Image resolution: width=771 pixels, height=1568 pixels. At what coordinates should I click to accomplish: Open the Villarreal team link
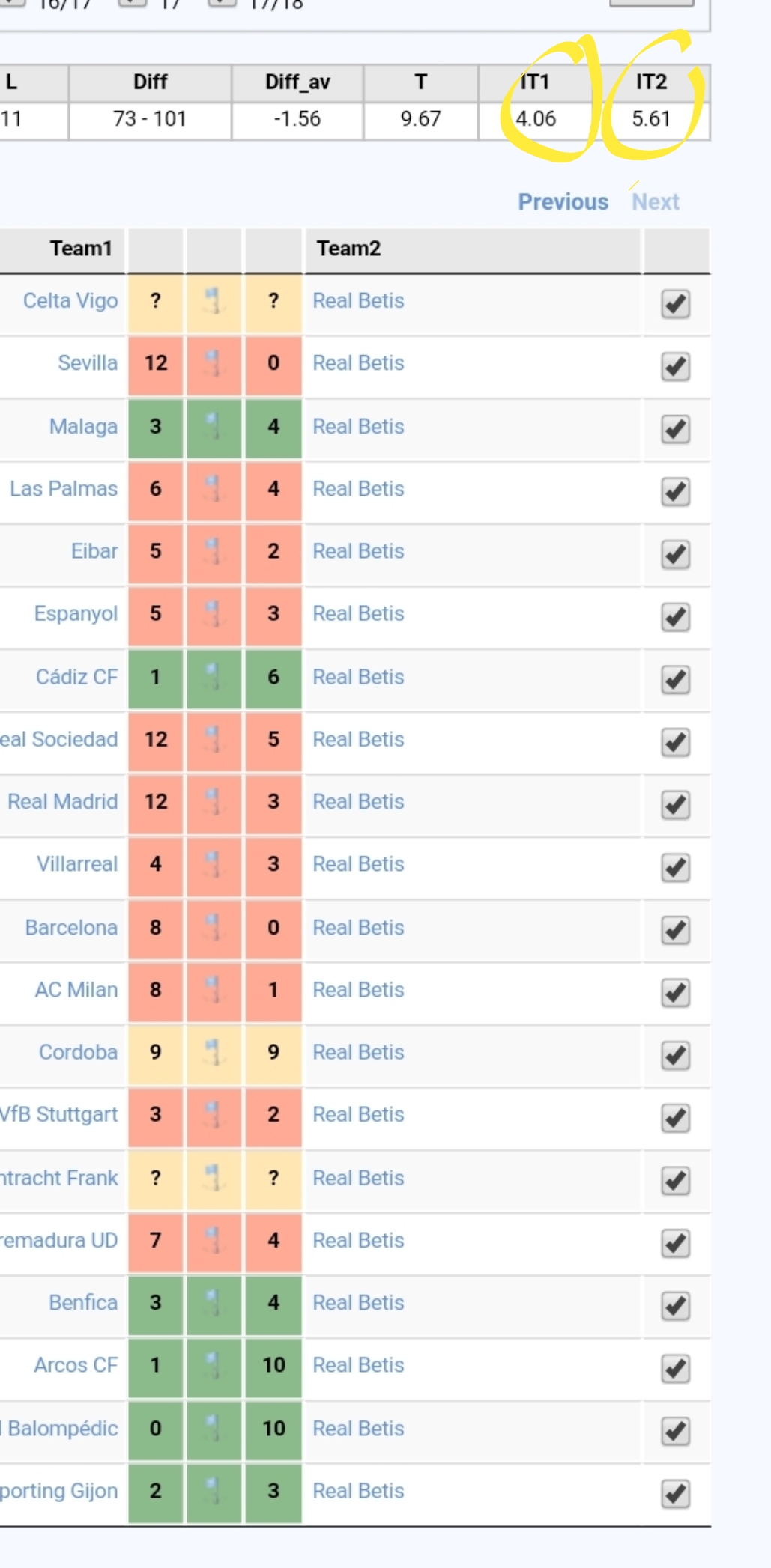77,864
